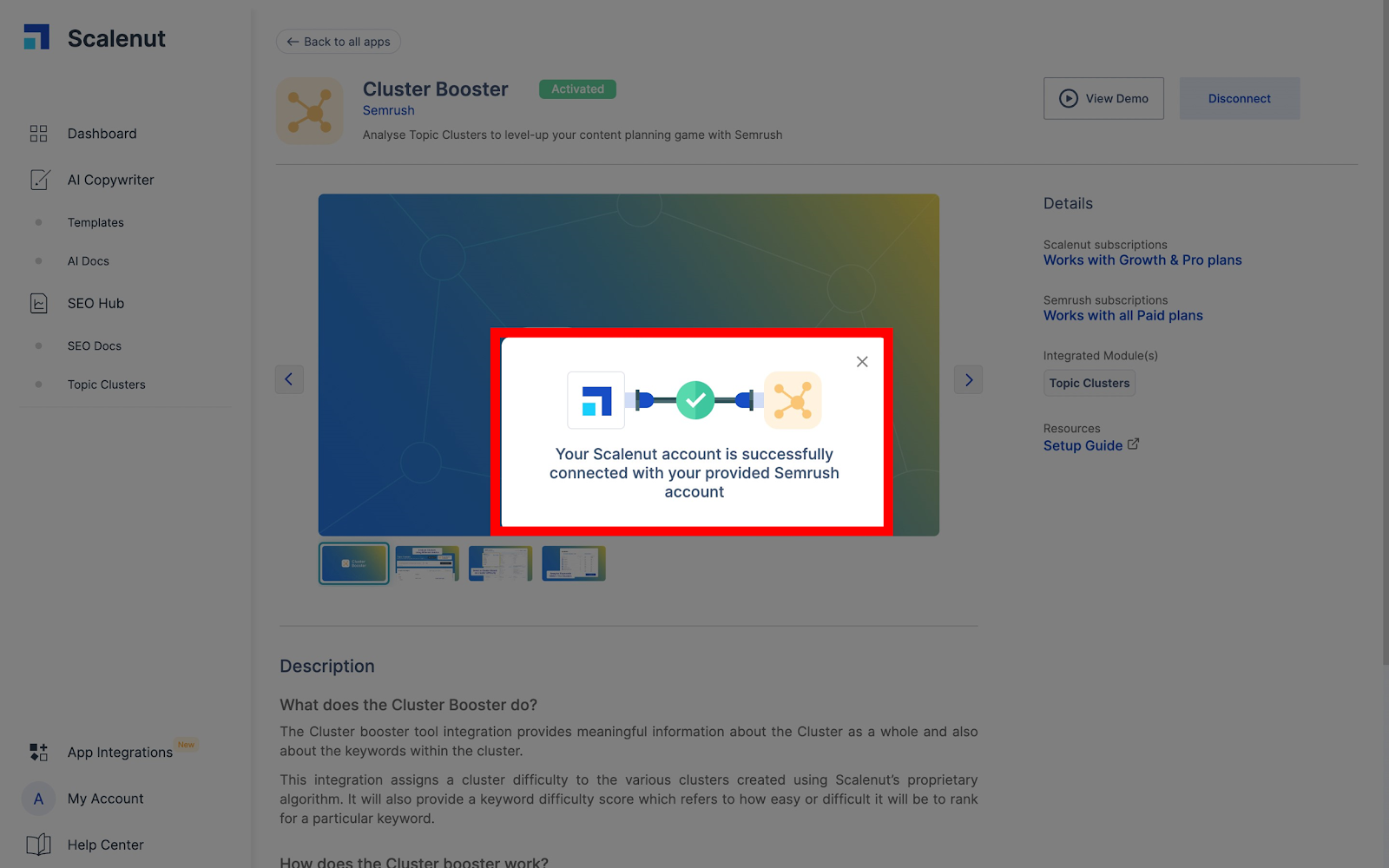Image resolution: width=1389 pixels, height=868 pixels.
Task: Go to Templates in sidebar
Action: [x=95, y=222]
